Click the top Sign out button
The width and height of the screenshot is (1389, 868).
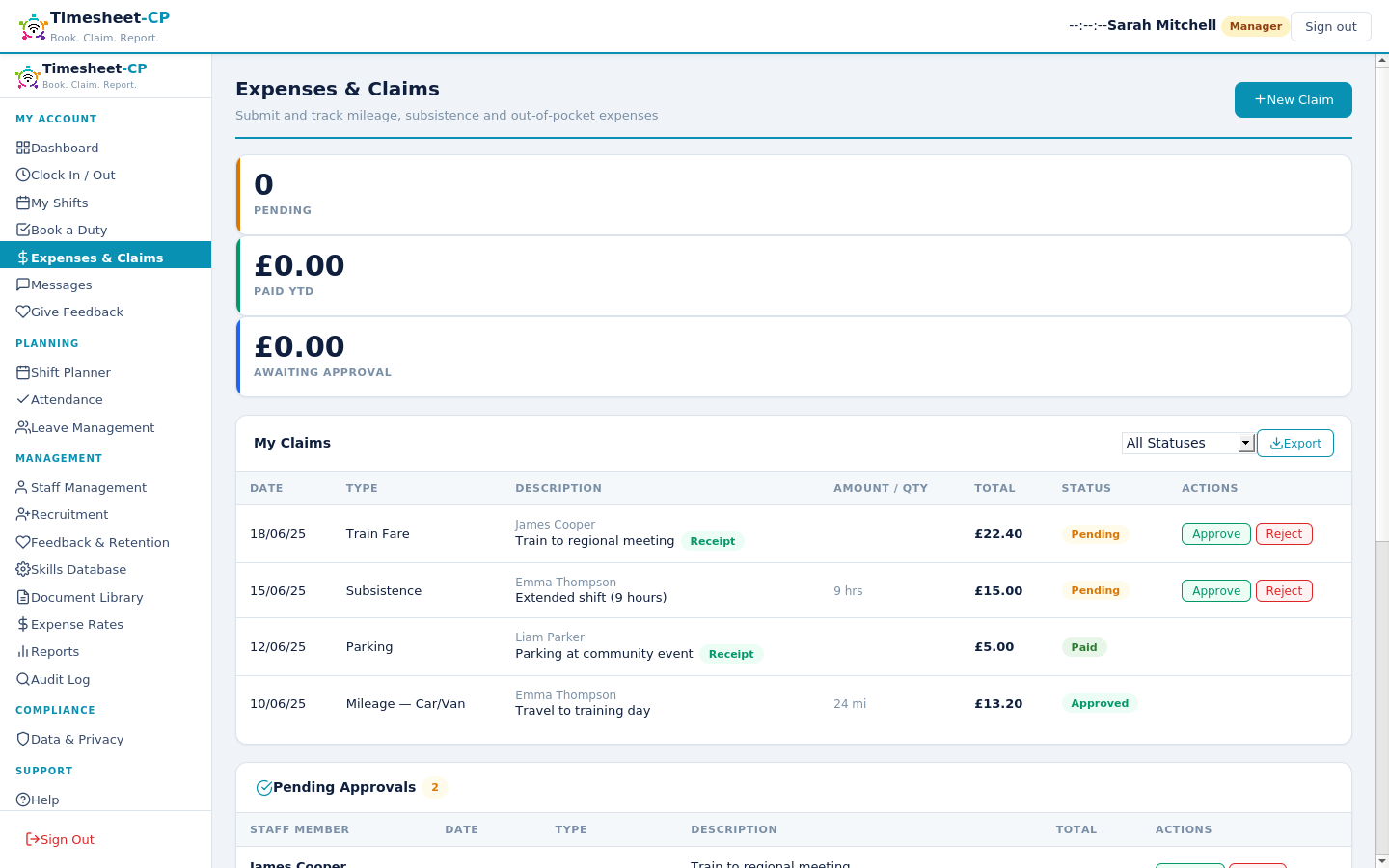[1330, 26]
